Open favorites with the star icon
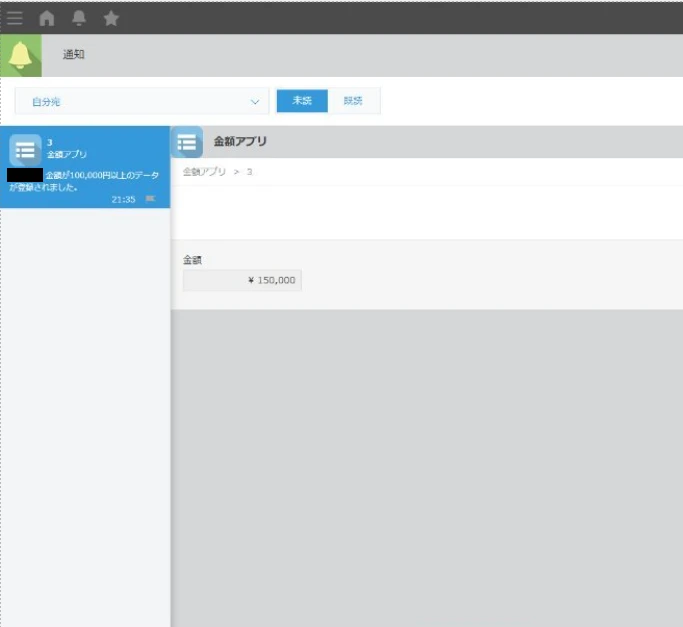683x627 pixels. 111,18
